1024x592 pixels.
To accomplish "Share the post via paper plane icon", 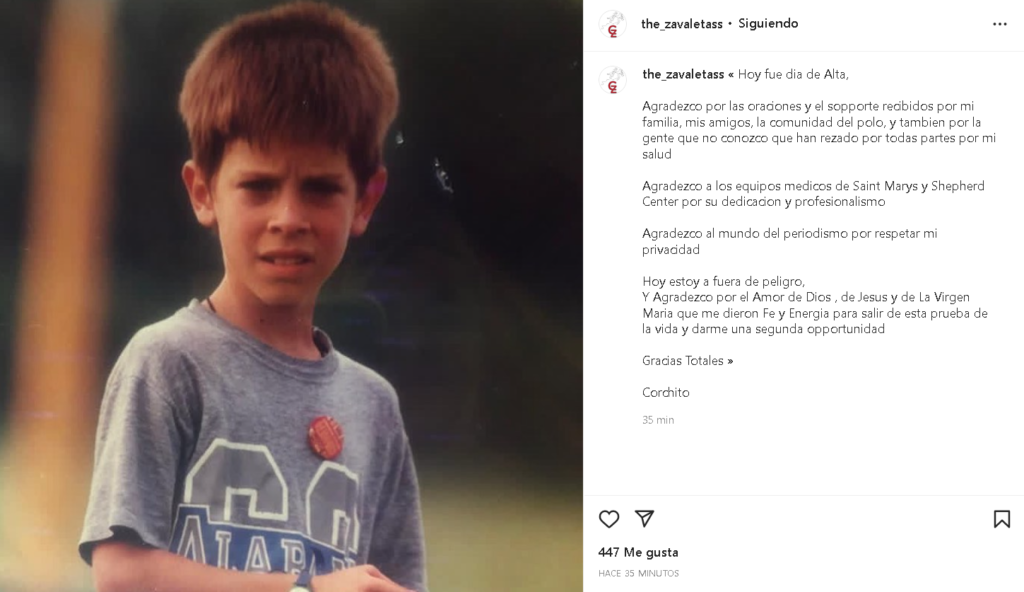I will point(645,519).
